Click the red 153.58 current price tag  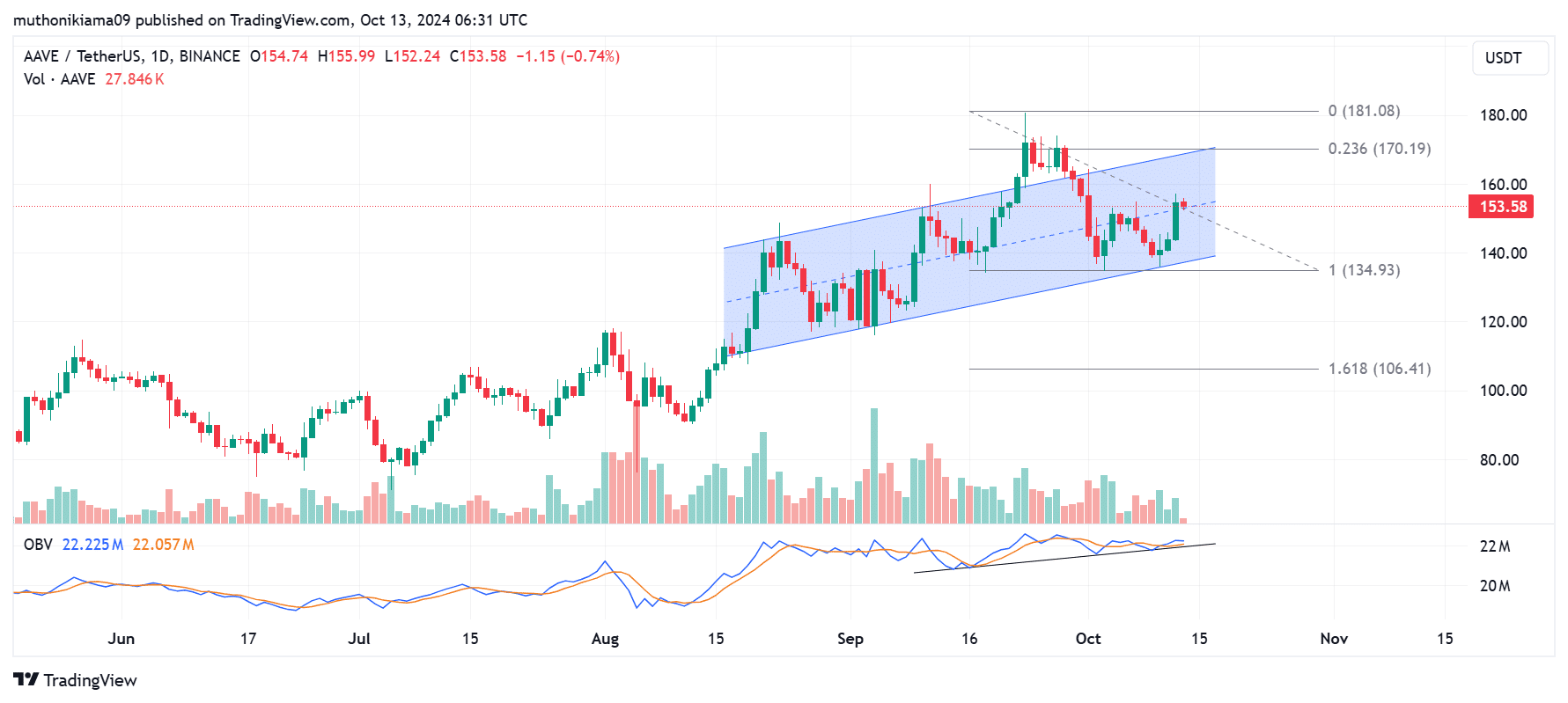tap(1502, 207)
